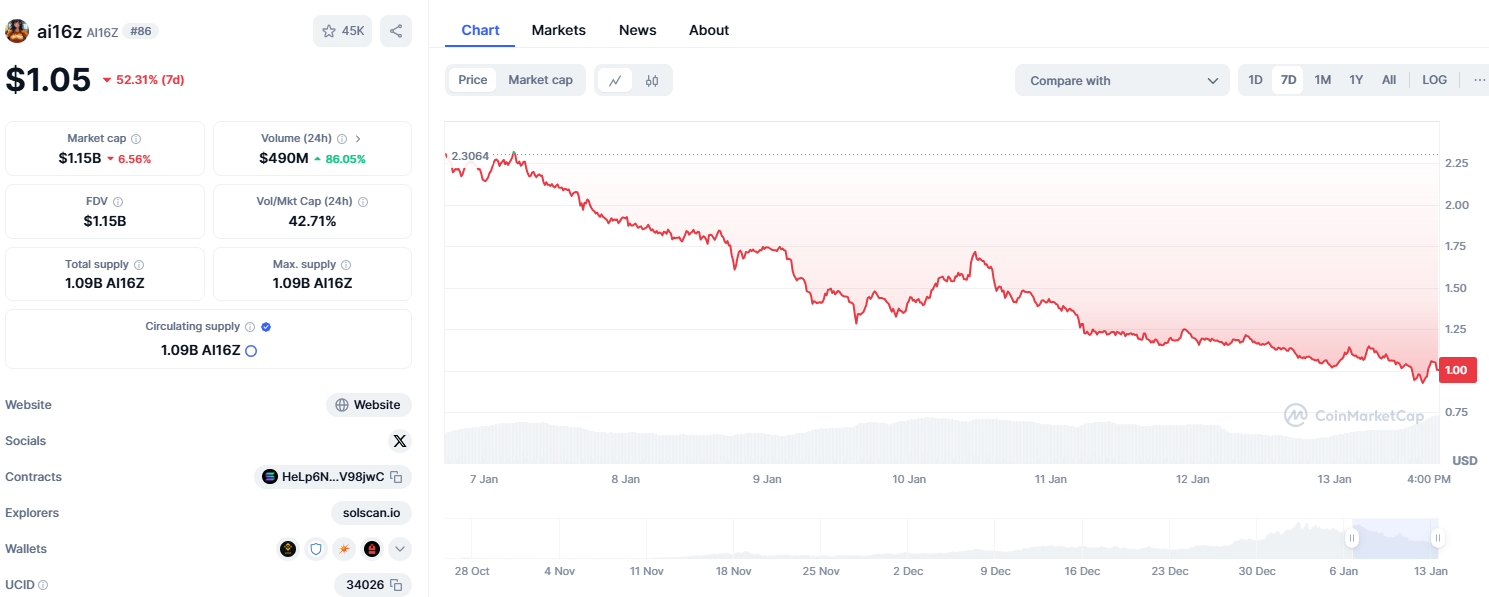Click the HeLp6N...V98jwC contract address text
1489x597 pixels.
pos(333,477)
